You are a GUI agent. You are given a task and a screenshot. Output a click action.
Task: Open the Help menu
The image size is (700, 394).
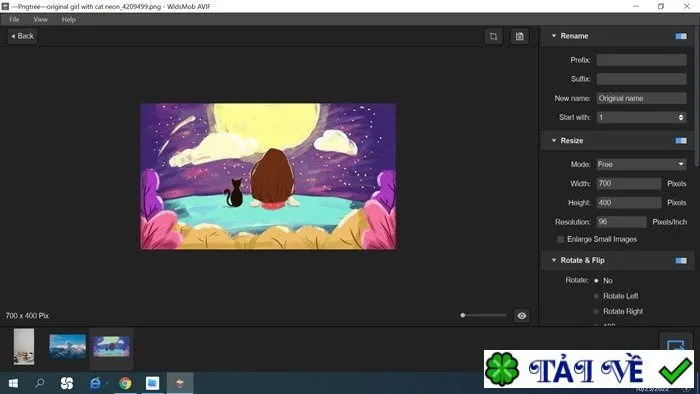69,20
